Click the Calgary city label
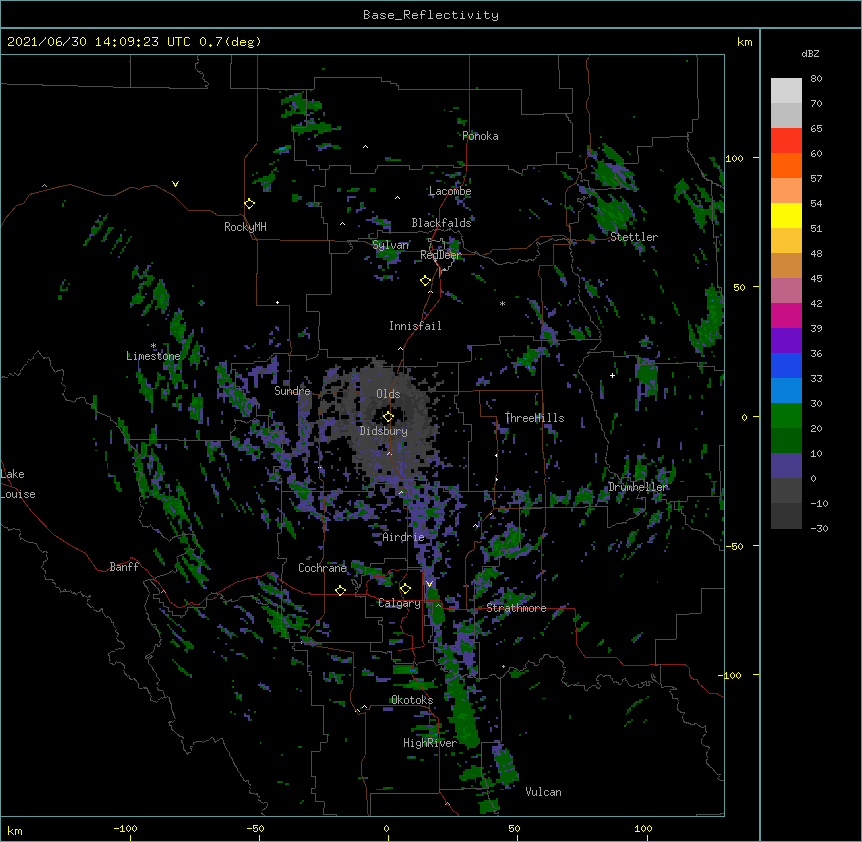The image size is (862, 842). (399, 603)
